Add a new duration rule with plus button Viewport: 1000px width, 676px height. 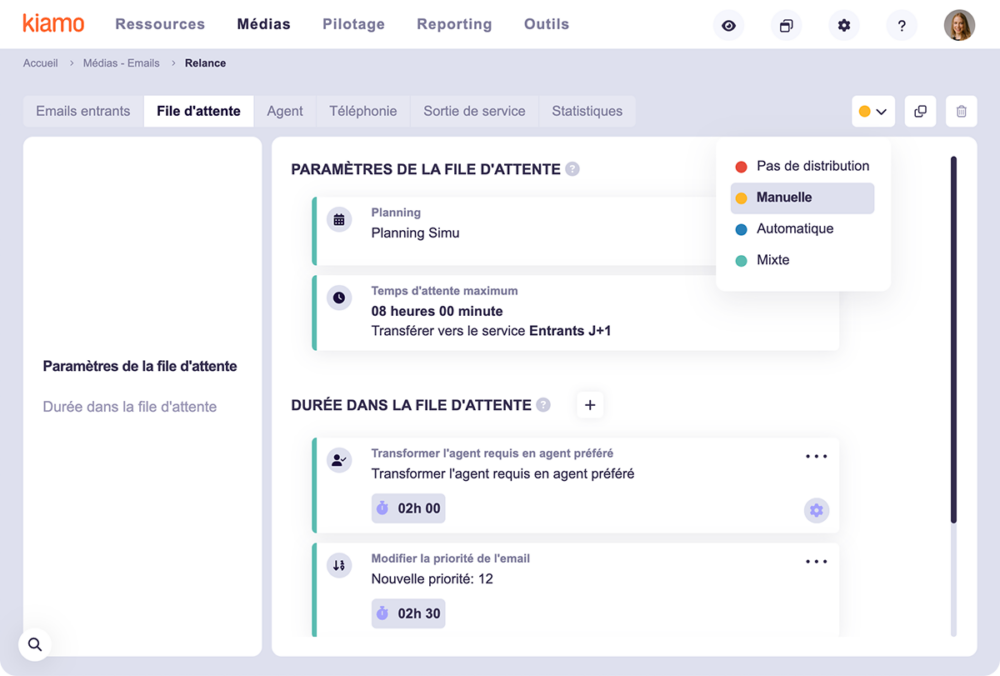tap(590, 405)
